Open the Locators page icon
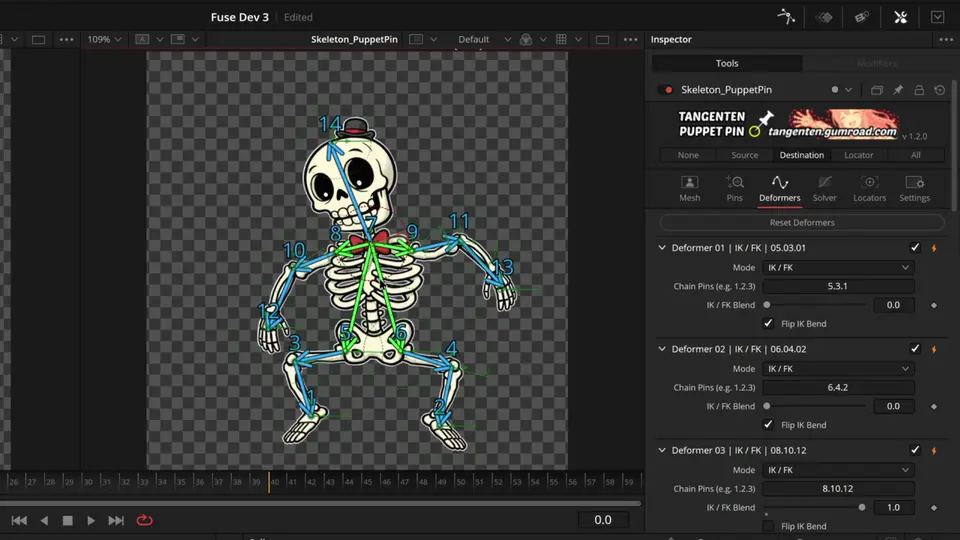960x540 pixels. pos(869,188)
